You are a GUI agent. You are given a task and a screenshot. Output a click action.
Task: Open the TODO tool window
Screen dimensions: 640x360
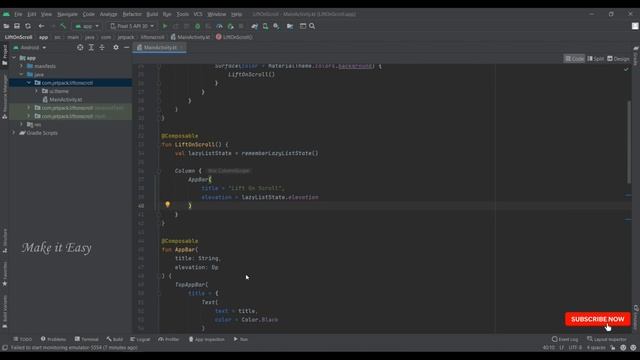tap(22, 339)
